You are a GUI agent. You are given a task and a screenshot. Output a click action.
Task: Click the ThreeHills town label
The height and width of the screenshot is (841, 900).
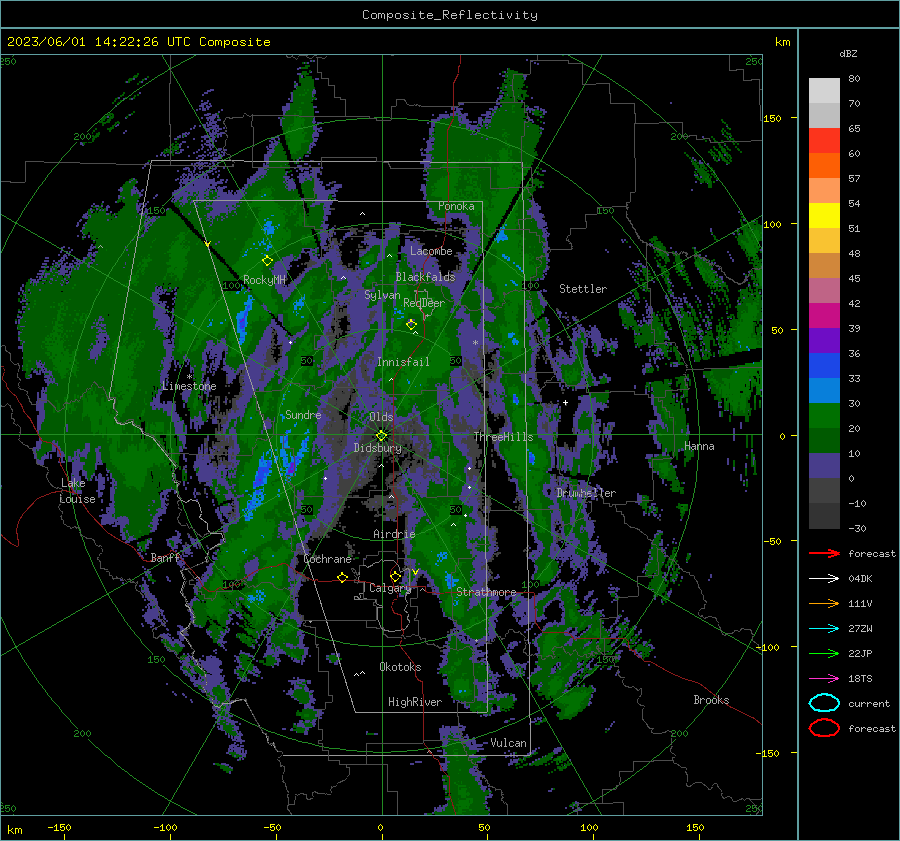click(x=503, y=437)
